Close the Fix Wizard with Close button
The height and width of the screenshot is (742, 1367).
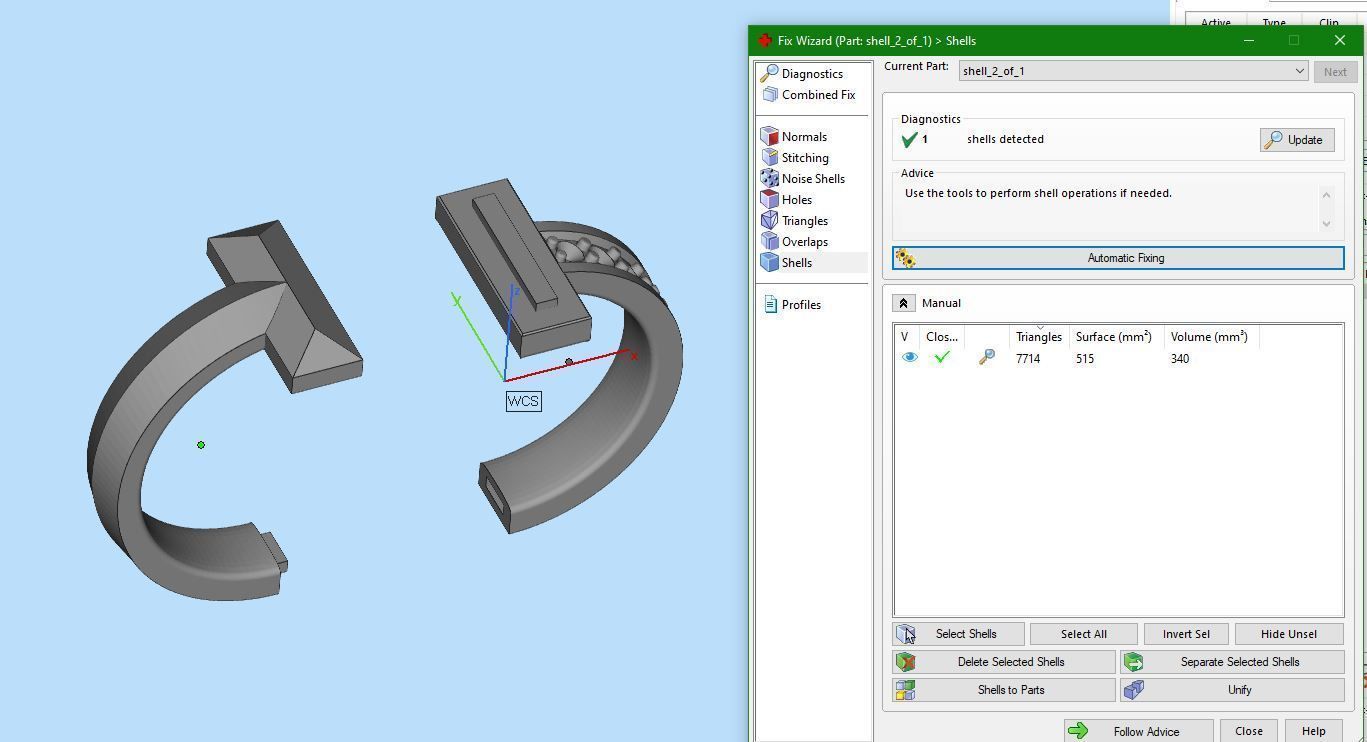point(1248,731)
